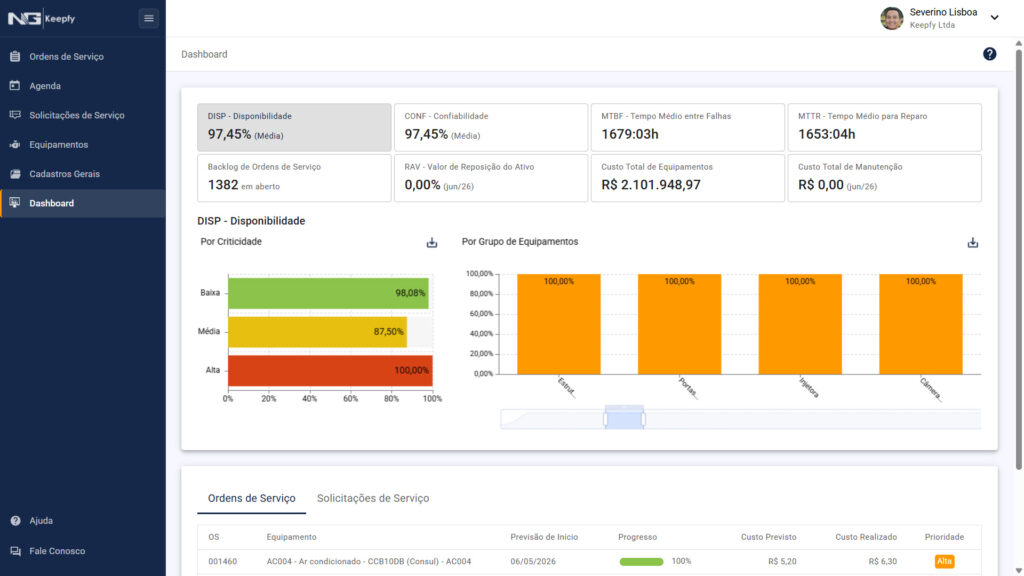
Task: Click the R$ 6,30 realized cost
Action: 883,562
